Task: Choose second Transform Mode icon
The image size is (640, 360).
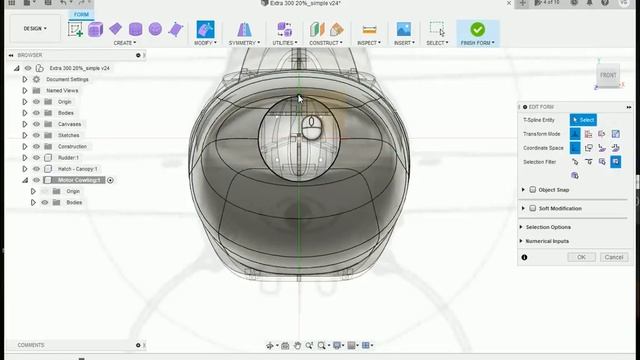Action: (588, 134)
